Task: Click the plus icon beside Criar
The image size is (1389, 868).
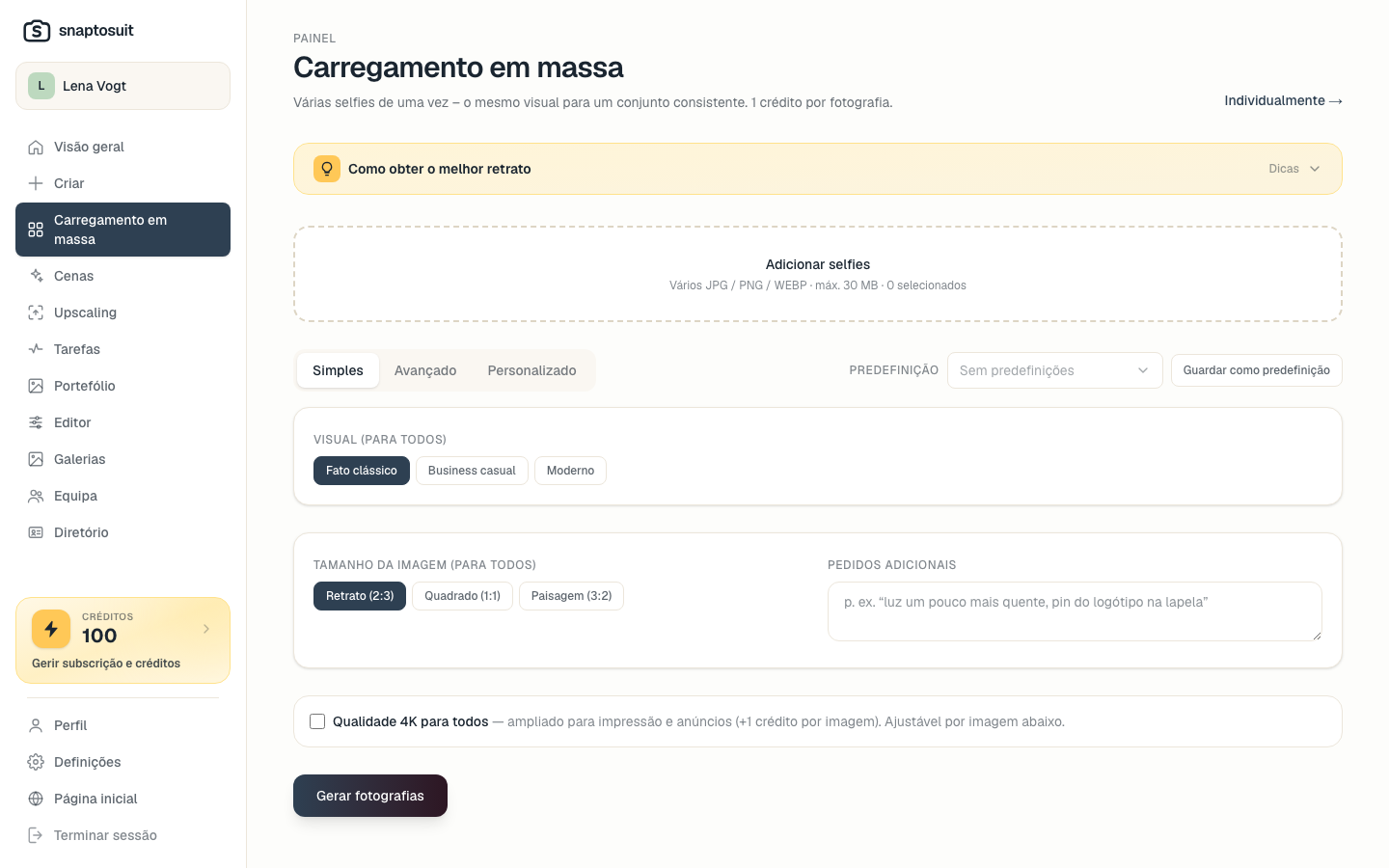Action: click(36, 183)
